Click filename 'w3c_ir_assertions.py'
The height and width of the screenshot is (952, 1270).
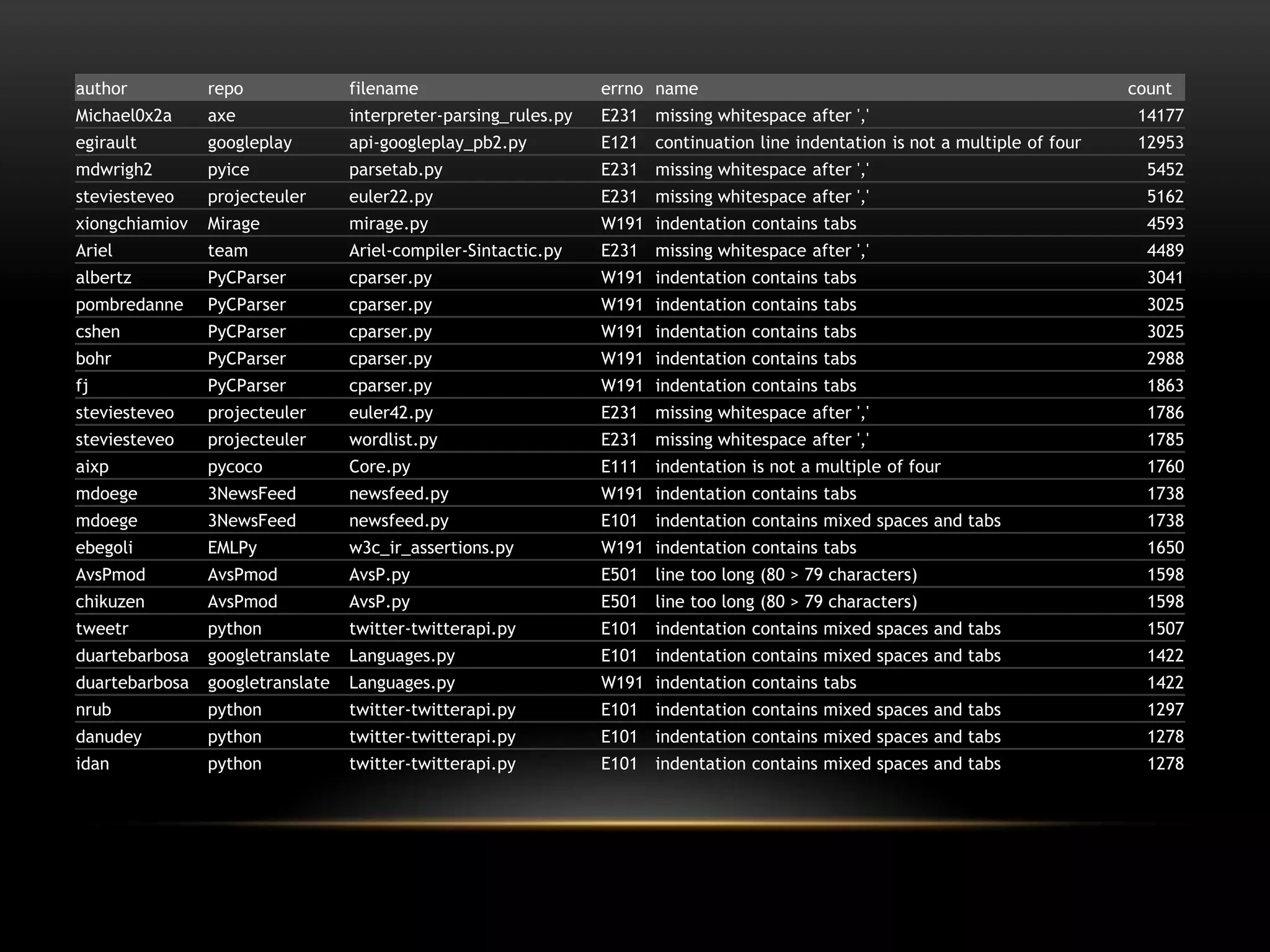pos(431,548)
